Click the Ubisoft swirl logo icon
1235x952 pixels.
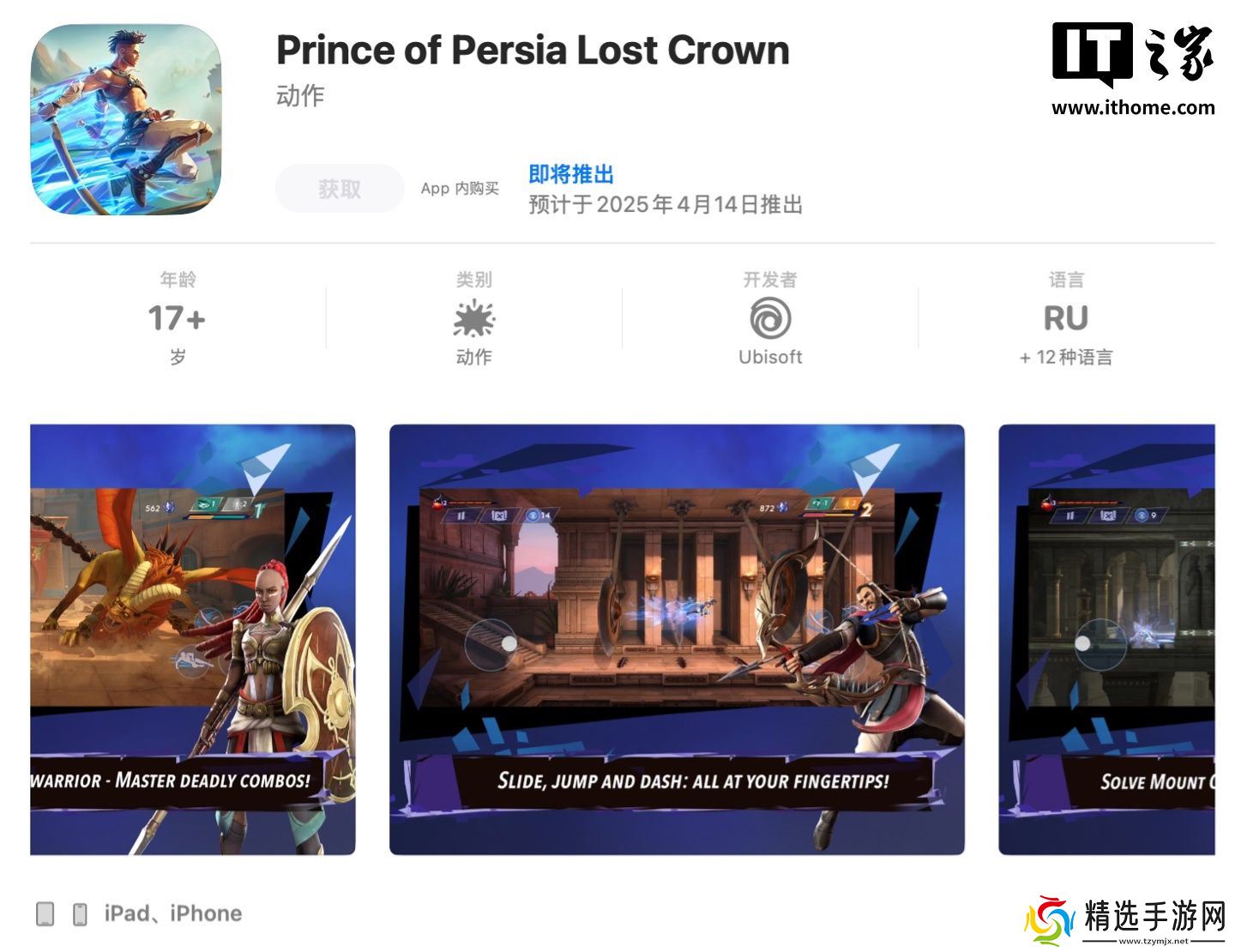(x=770, y=318)
